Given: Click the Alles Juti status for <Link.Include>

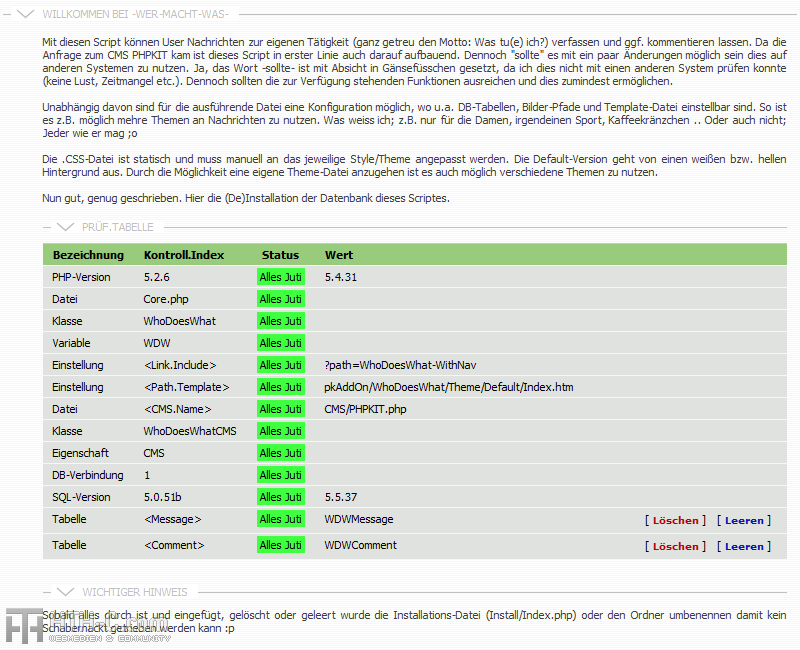Looking at the screenshot, I should click(281, 365).
